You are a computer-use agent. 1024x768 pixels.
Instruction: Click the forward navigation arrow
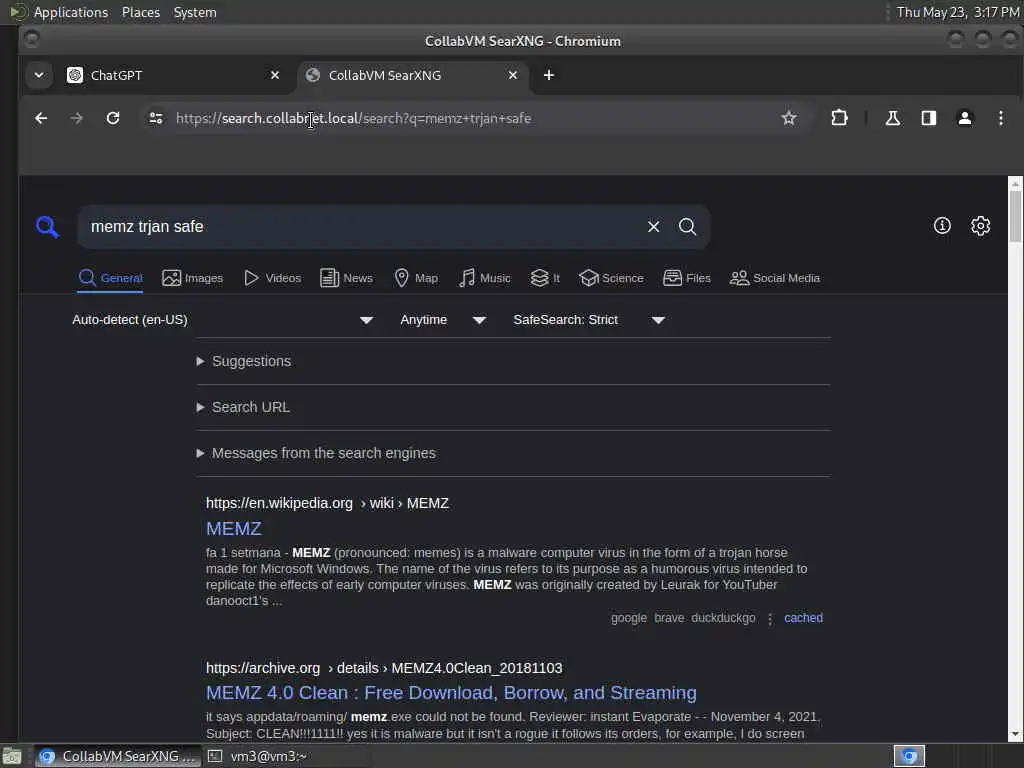[76, 118]
